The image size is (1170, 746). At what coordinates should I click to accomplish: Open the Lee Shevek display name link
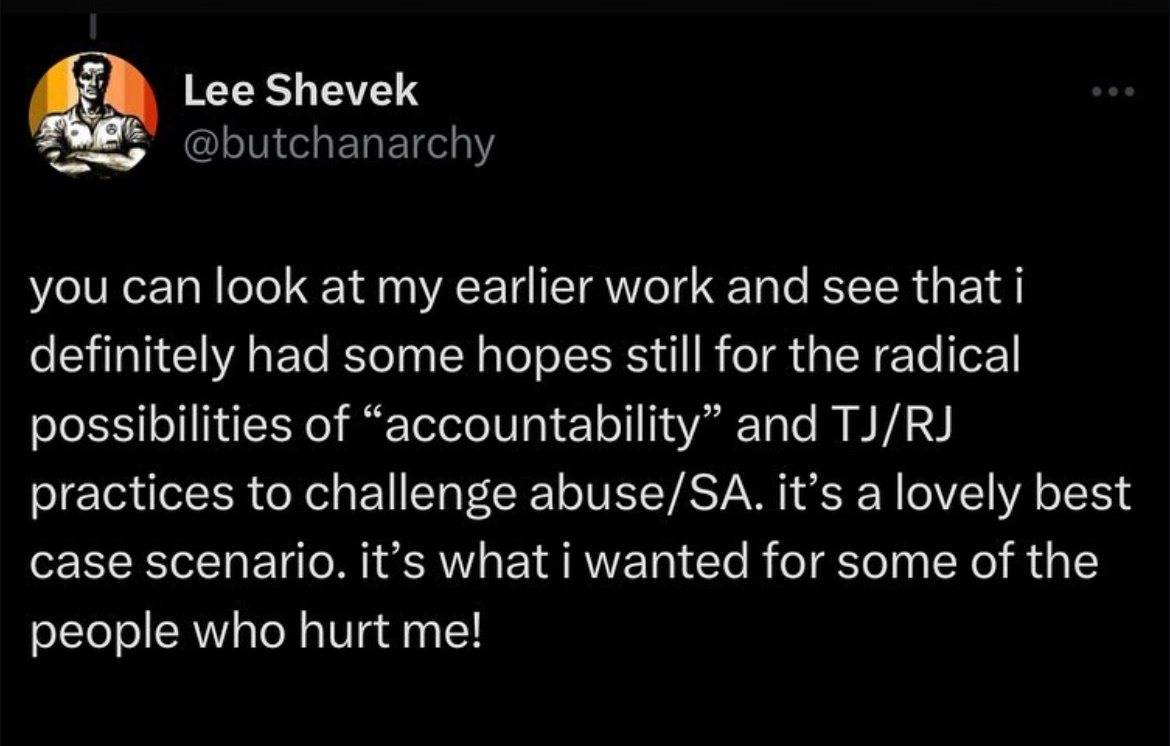301,93
